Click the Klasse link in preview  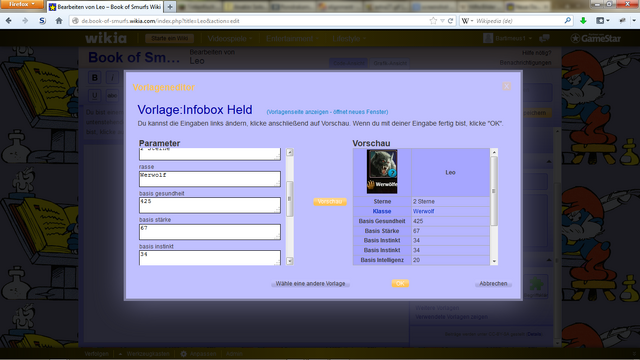[382, 211]
